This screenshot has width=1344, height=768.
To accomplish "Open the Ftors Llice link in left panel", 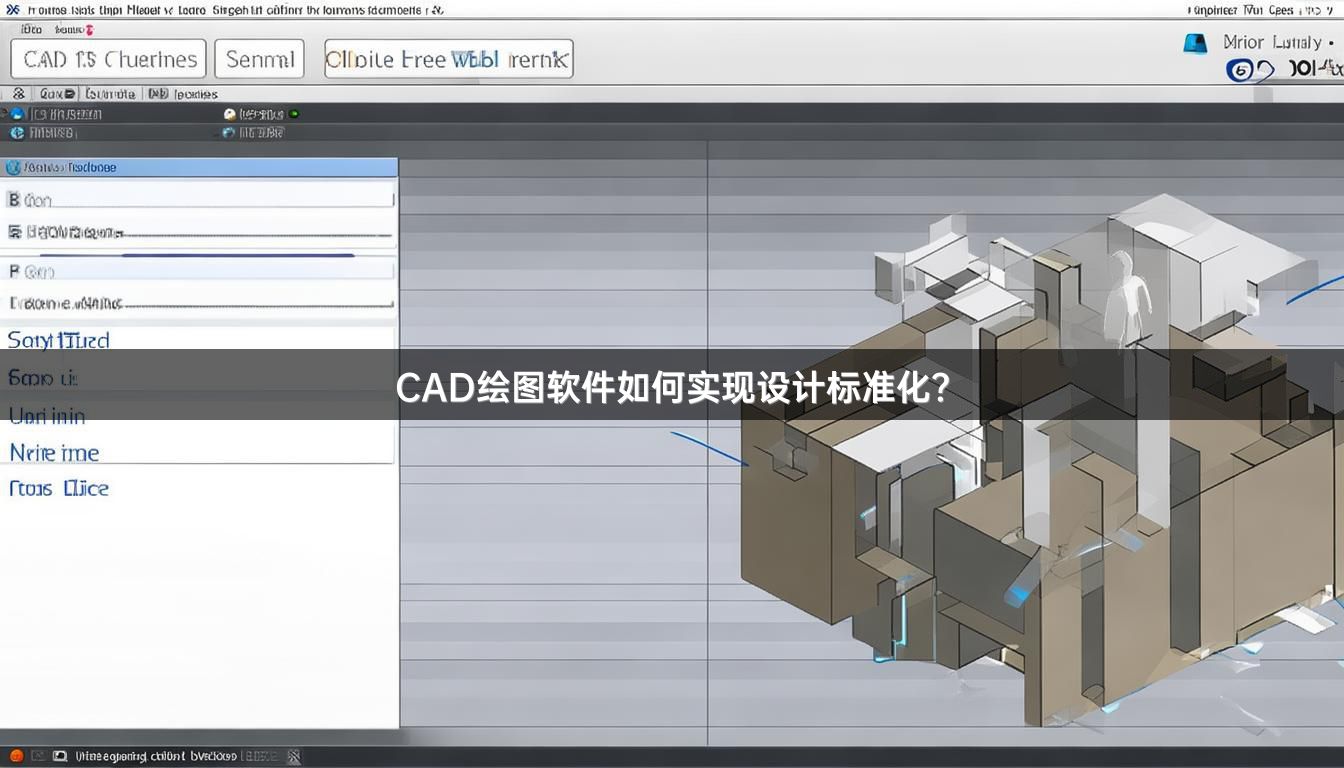I will click(58, 489).
